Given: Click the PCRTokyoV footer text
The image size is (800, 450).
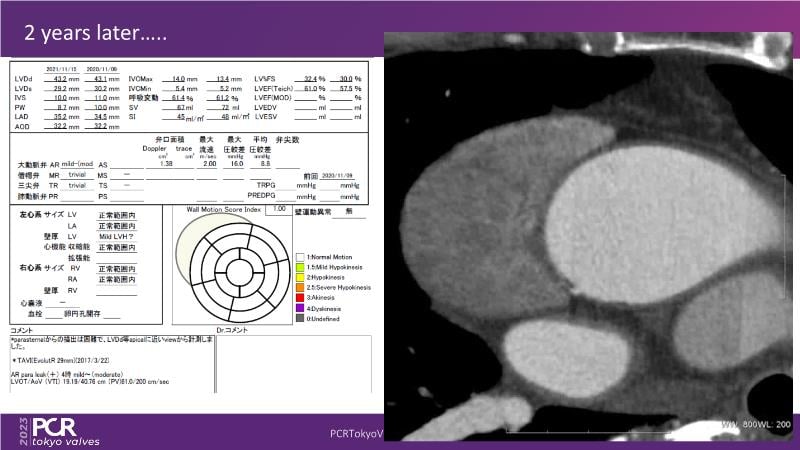Looking at the screenshot, I should (357, 433).
